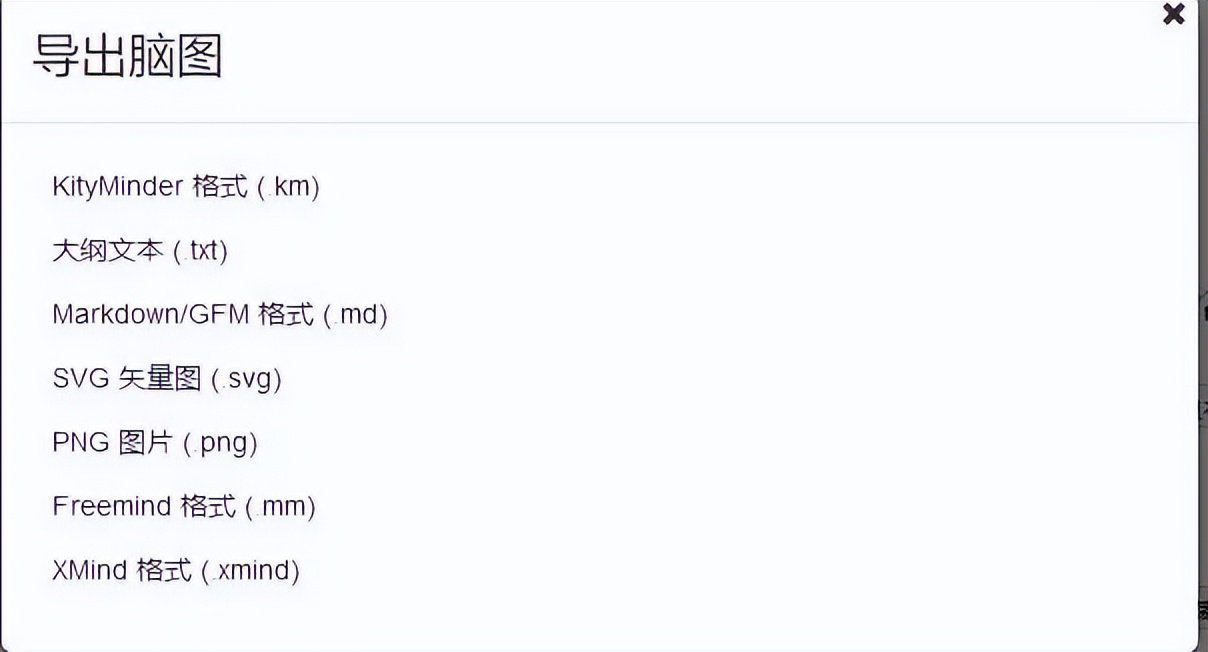The height and width of the screenshot is (652, 1208).
Task: Click the .km file format entry
Action: tap(185, 187)
